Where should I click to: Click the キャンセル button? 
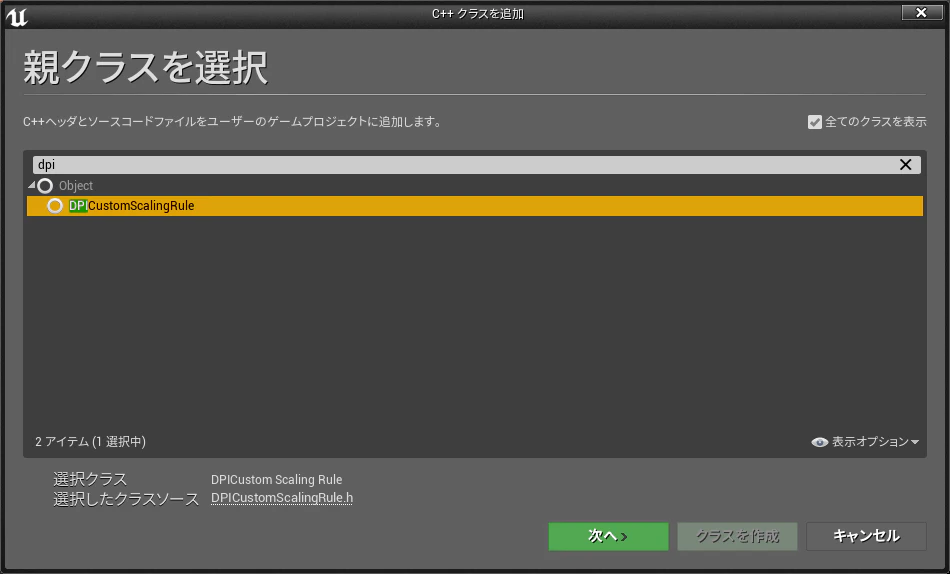pyautogui.click(x=866, y=536)
